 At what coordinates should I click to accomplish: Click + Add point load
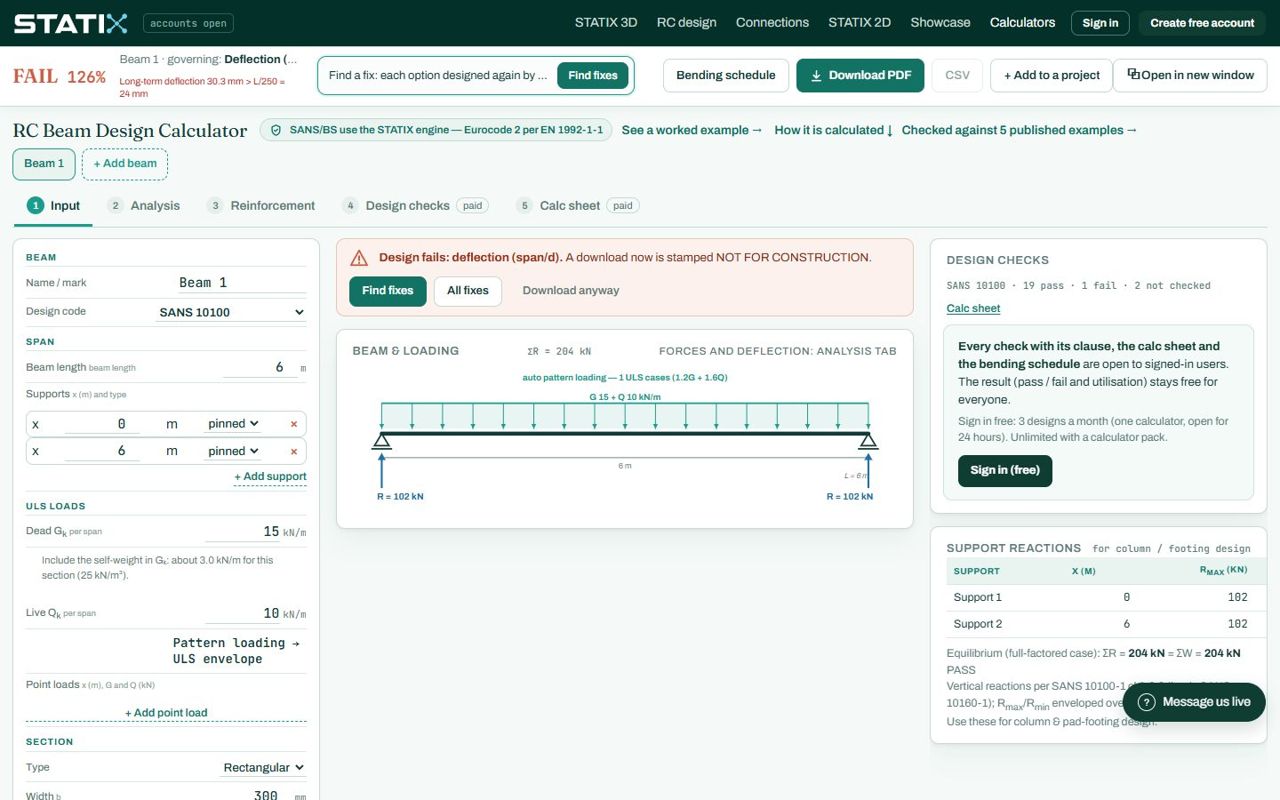tap(166, 713)
